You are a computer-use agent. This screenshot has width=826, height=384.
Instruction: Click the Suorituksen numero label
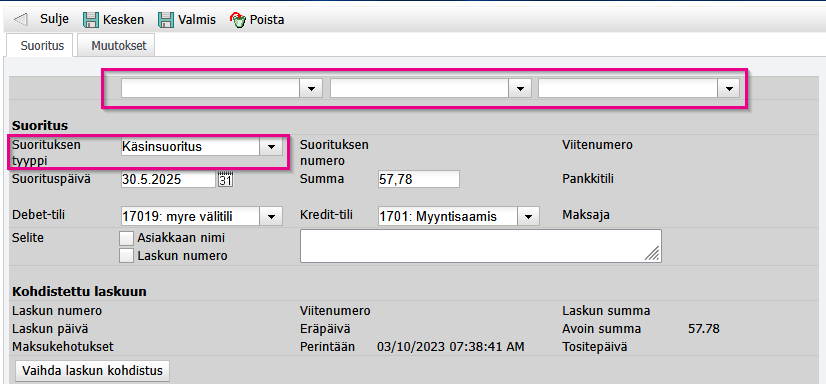pos(334,152)
